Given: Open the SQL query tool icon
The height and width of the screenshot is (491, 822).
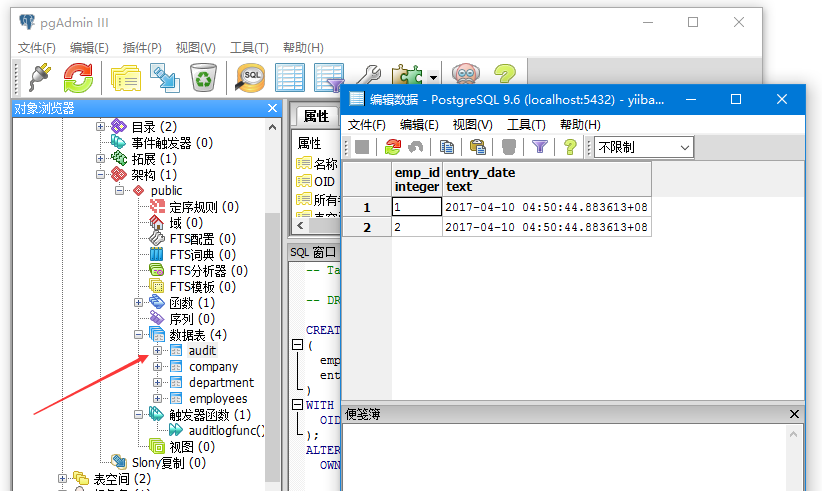Looking at the screenshot, I should click(250, 78).
